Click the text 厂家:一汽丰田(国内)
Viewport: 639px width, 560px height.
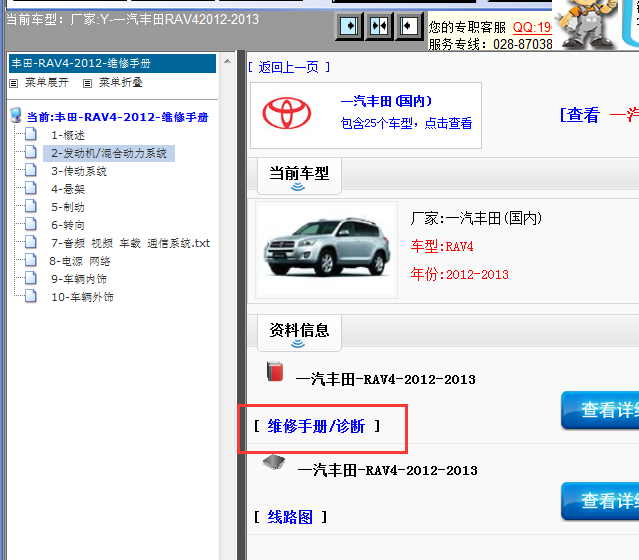coord(476,218)
